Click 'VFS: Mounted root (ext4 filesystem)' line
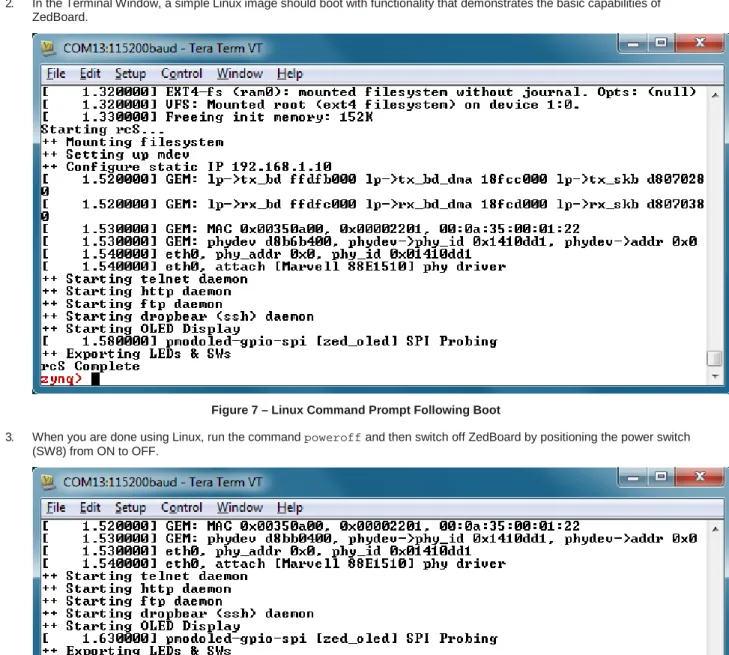 tap(311, 105)
